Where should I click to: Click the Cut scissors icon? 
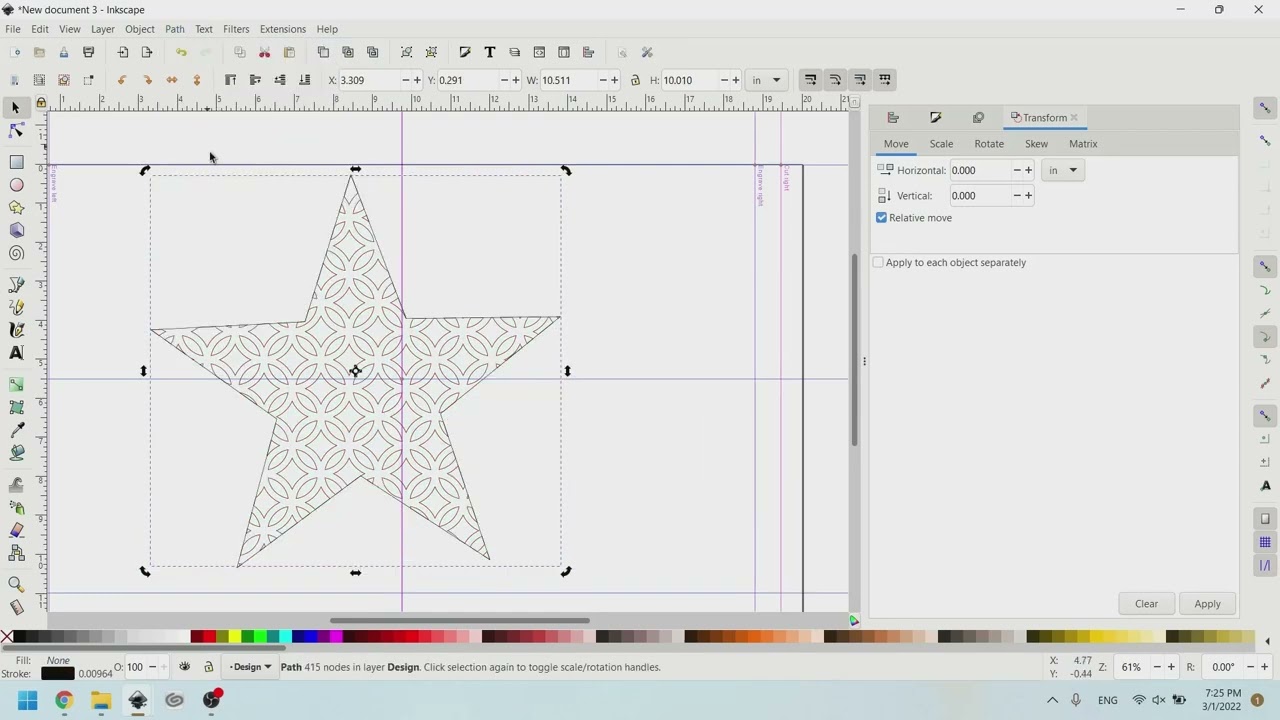[x=265, y=52]
